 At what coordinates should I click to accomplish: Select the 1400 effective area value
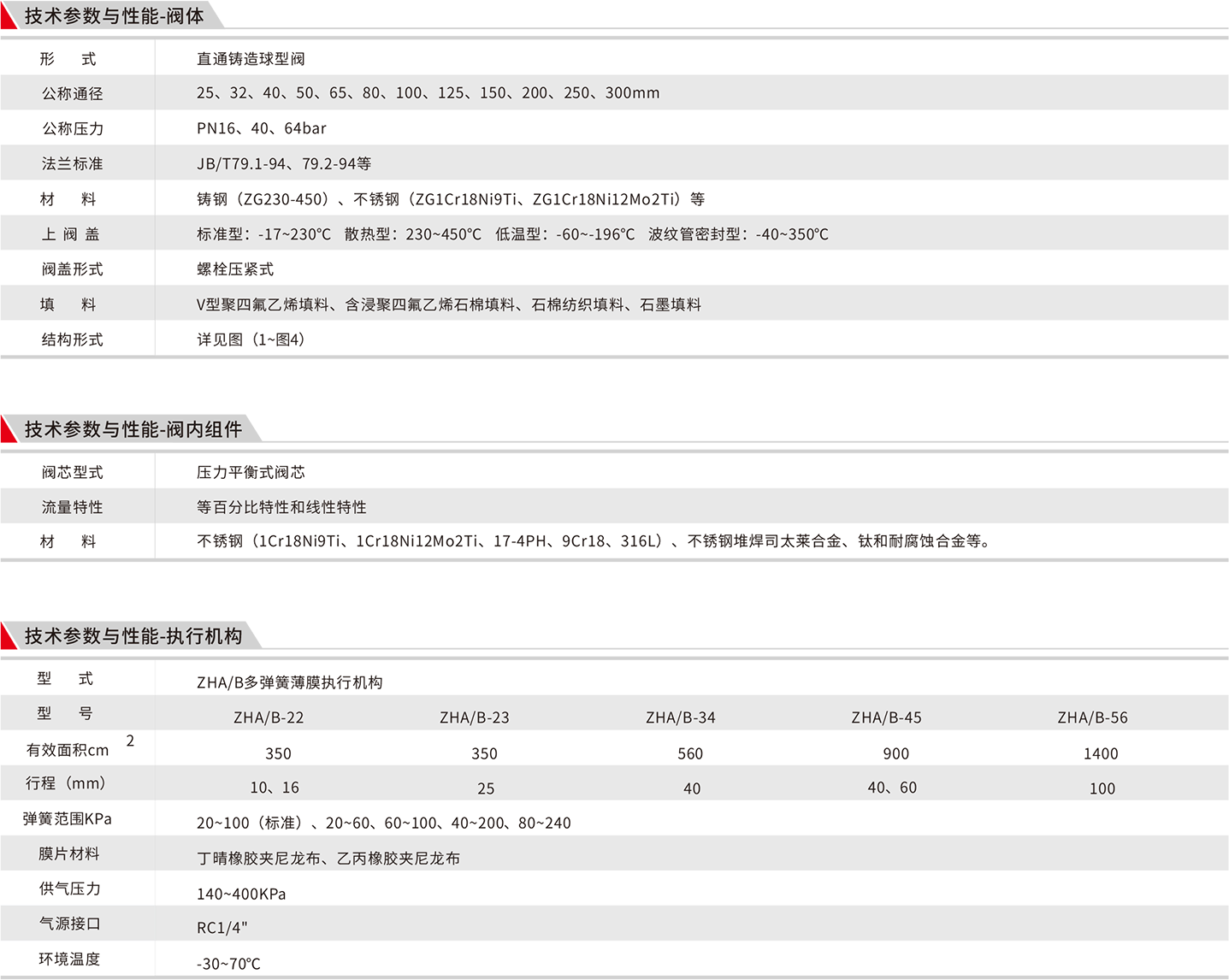1101,753
